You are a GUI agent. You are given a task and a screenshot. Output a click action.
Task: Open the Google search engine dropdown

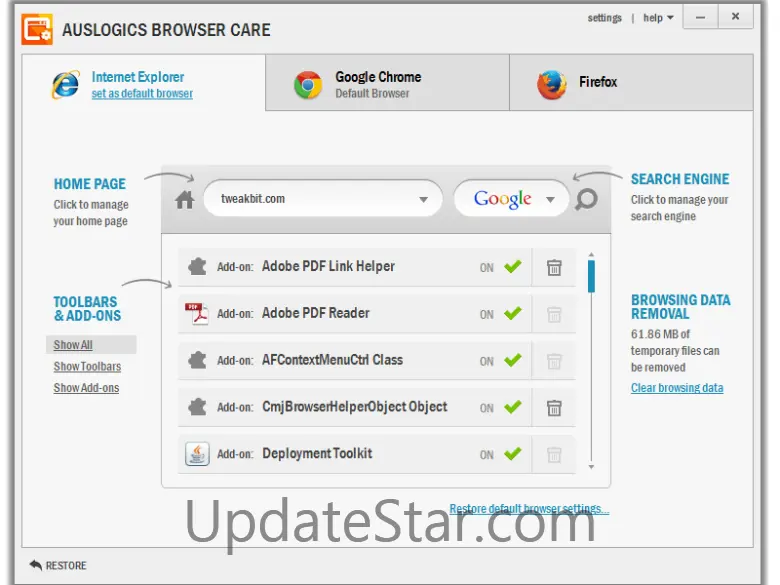pyautogui.click(x=550, y=199)
